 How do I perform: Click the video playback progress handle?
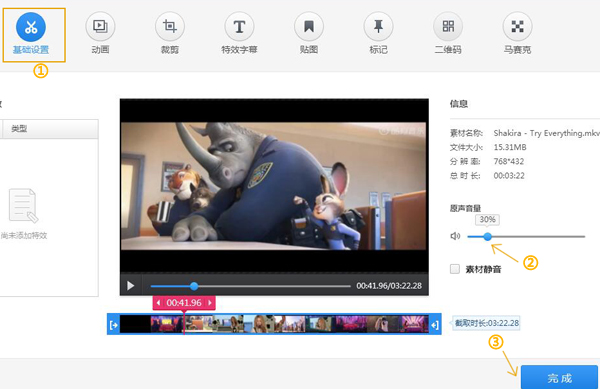tap(194, 286)
